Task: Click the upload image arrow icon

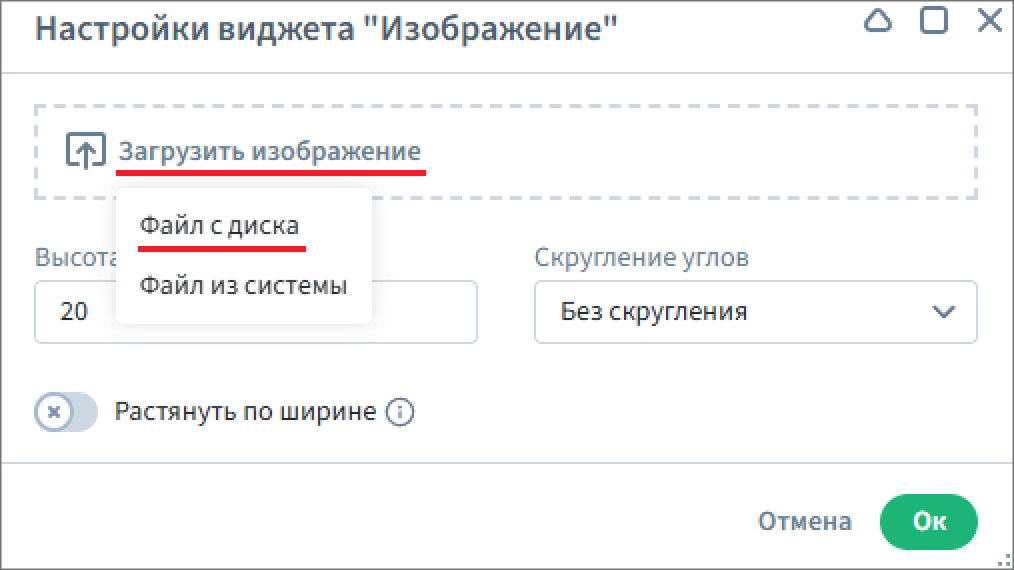Action: [85, 152]
